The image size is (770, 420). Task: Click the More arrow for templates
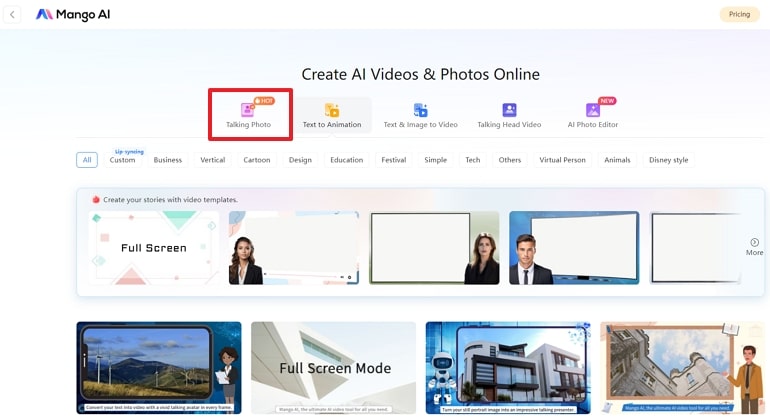click(754, 246)
